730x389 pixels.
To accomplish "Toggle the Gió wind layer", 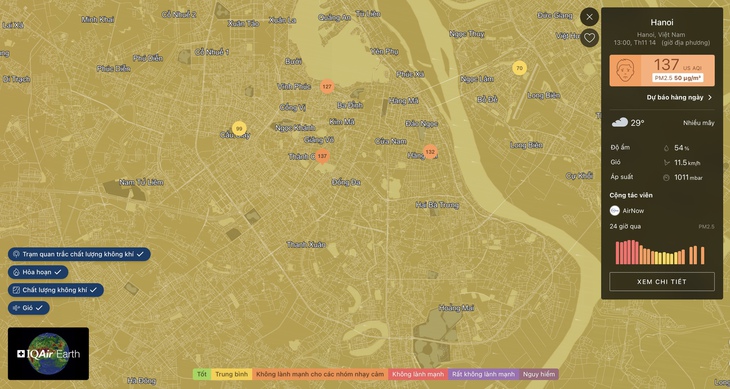I will click(29, 308).
